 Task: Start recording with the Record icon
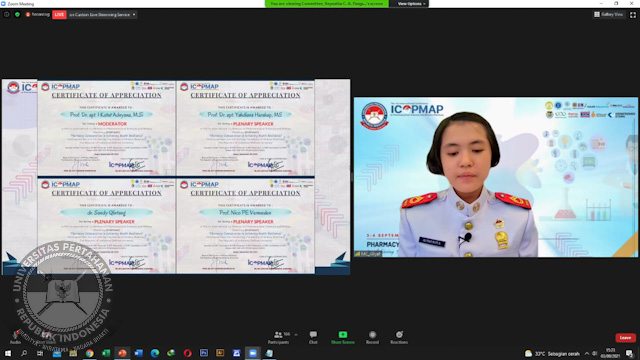click(372, 338)
